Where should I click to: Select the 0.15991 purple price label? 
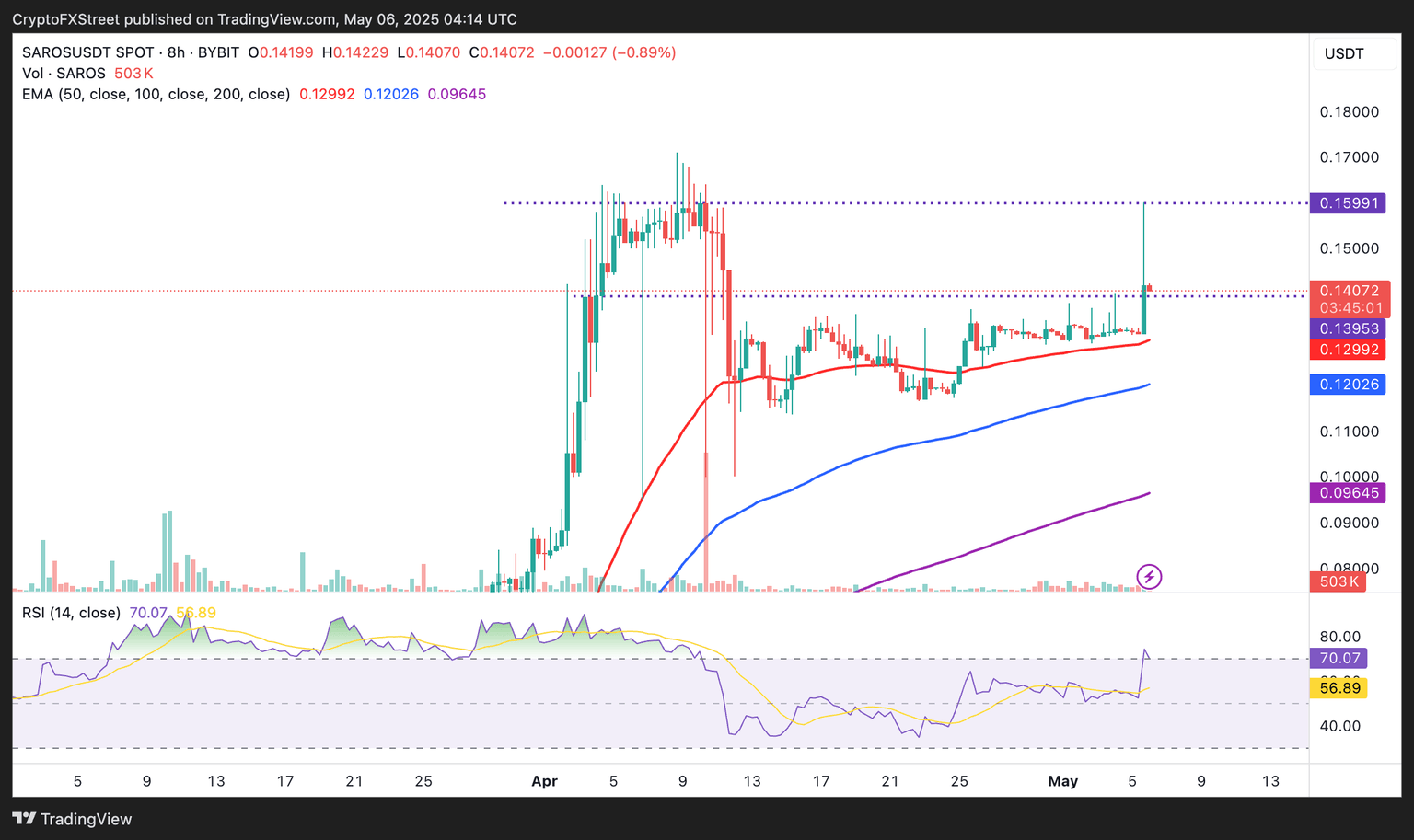1347,203
